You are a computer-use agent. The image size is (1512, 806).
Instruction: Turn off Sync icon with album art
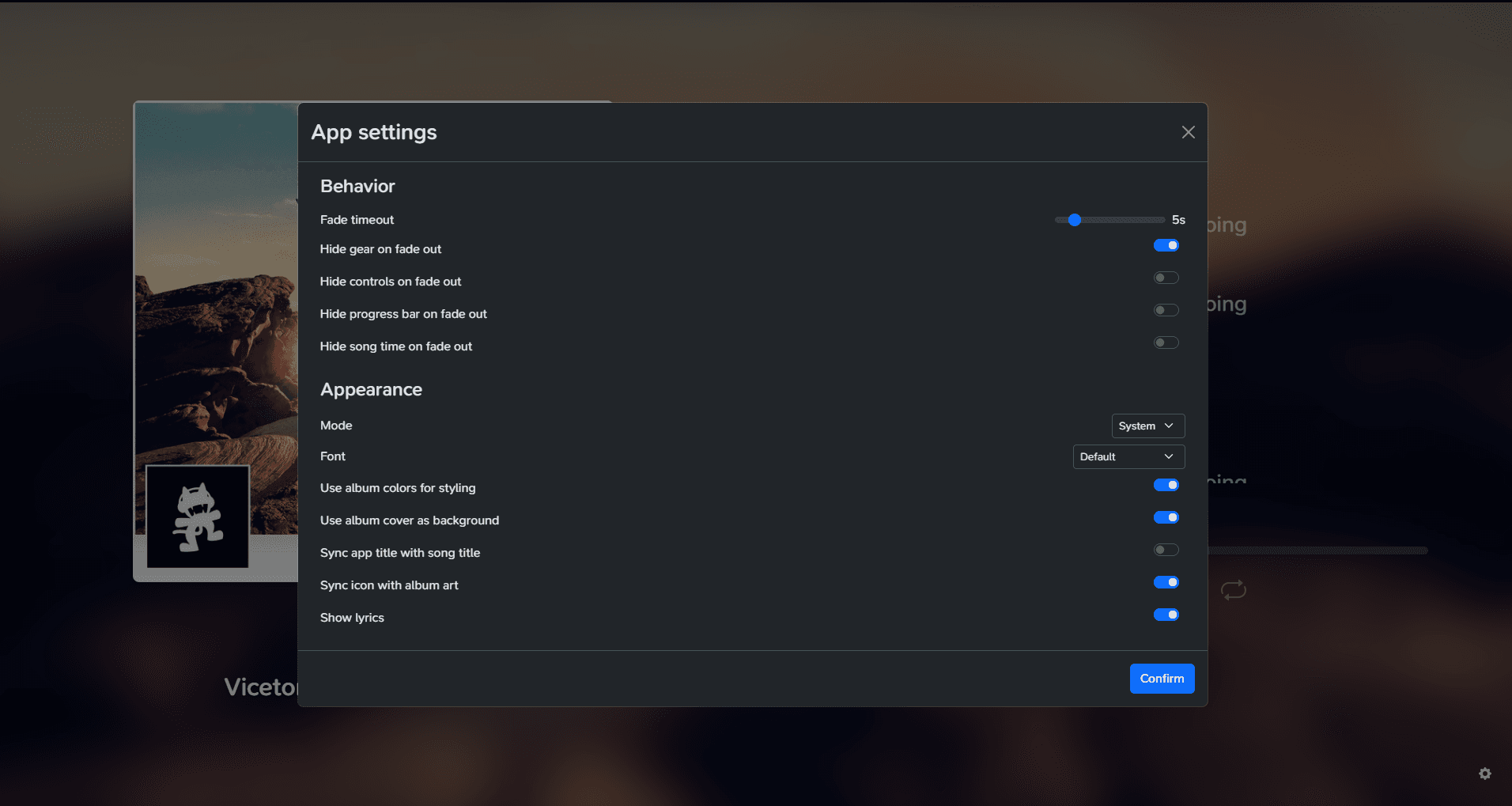coord(1166,582)
